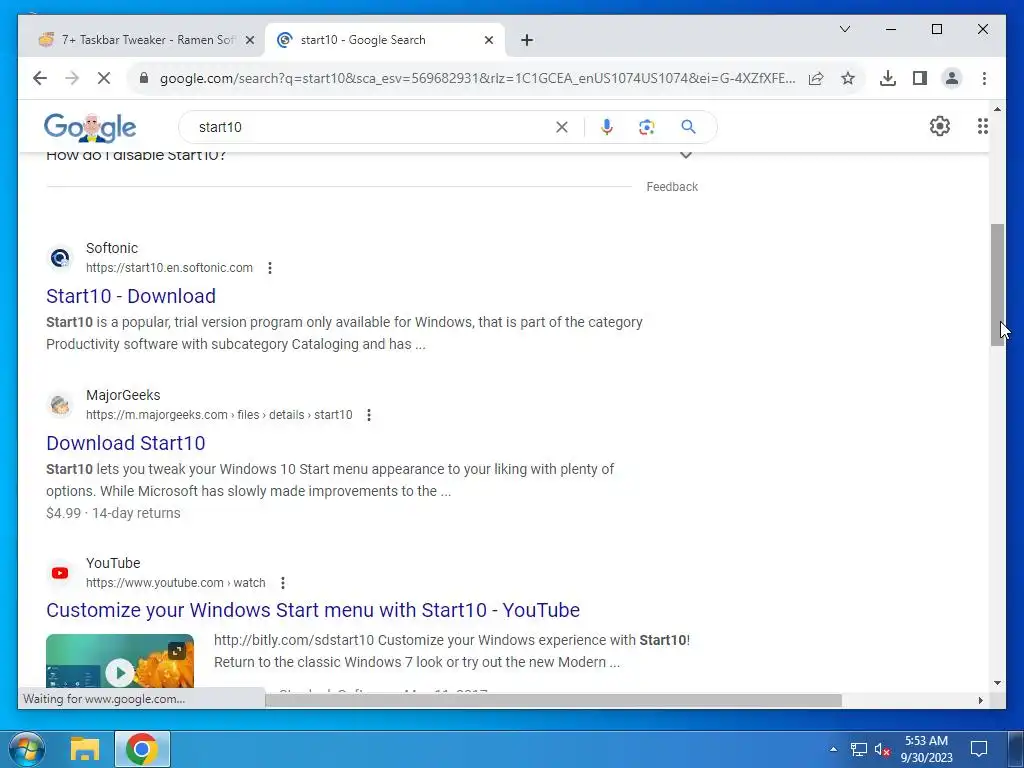Click the horizontal scrollbar thumb
1024x768 pixels.
pyautogui.click(x=553, y=700)
